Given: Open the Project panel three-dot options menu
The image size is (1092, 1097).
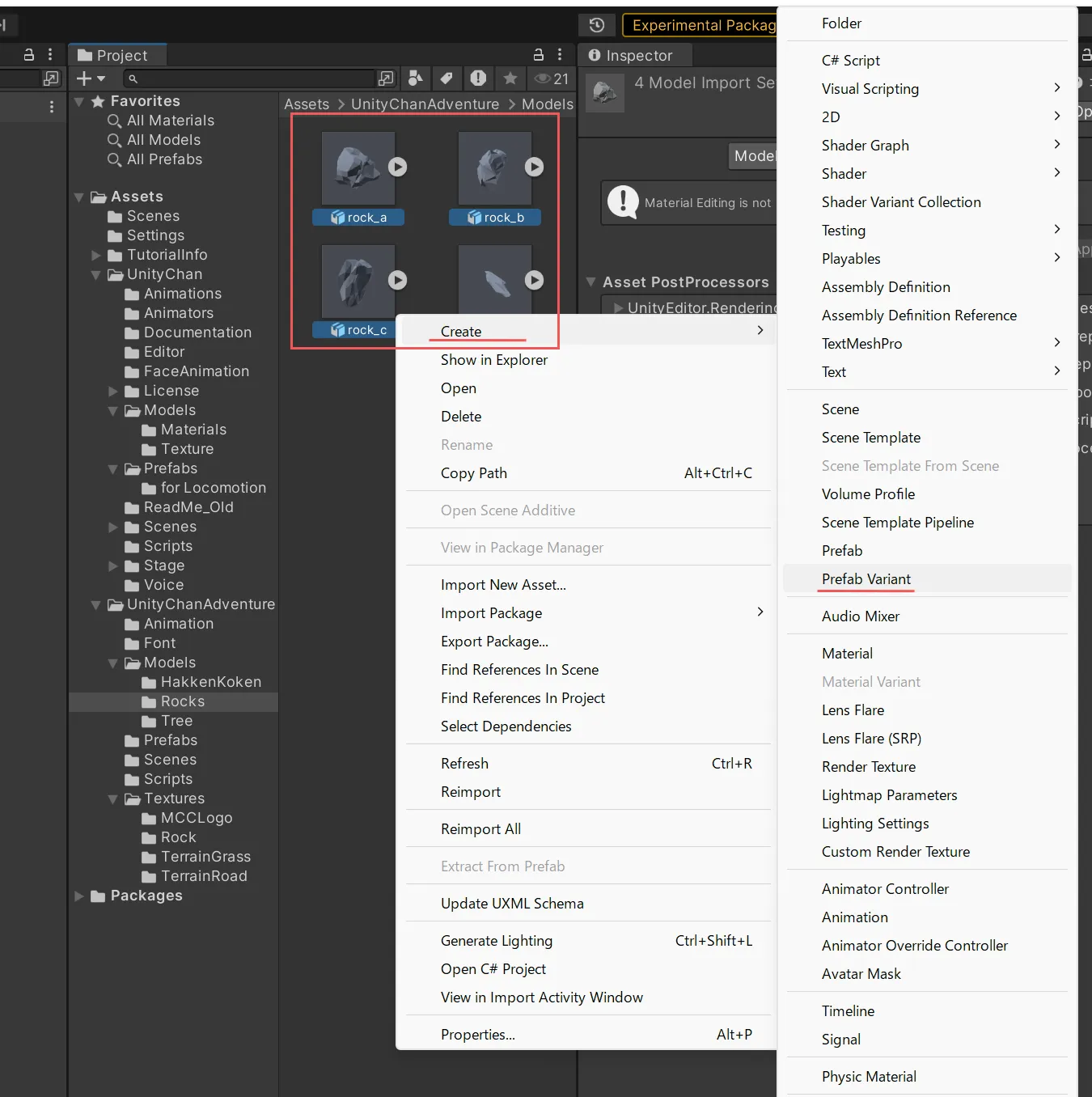Looking at the screenshot, I should point(560,54).
